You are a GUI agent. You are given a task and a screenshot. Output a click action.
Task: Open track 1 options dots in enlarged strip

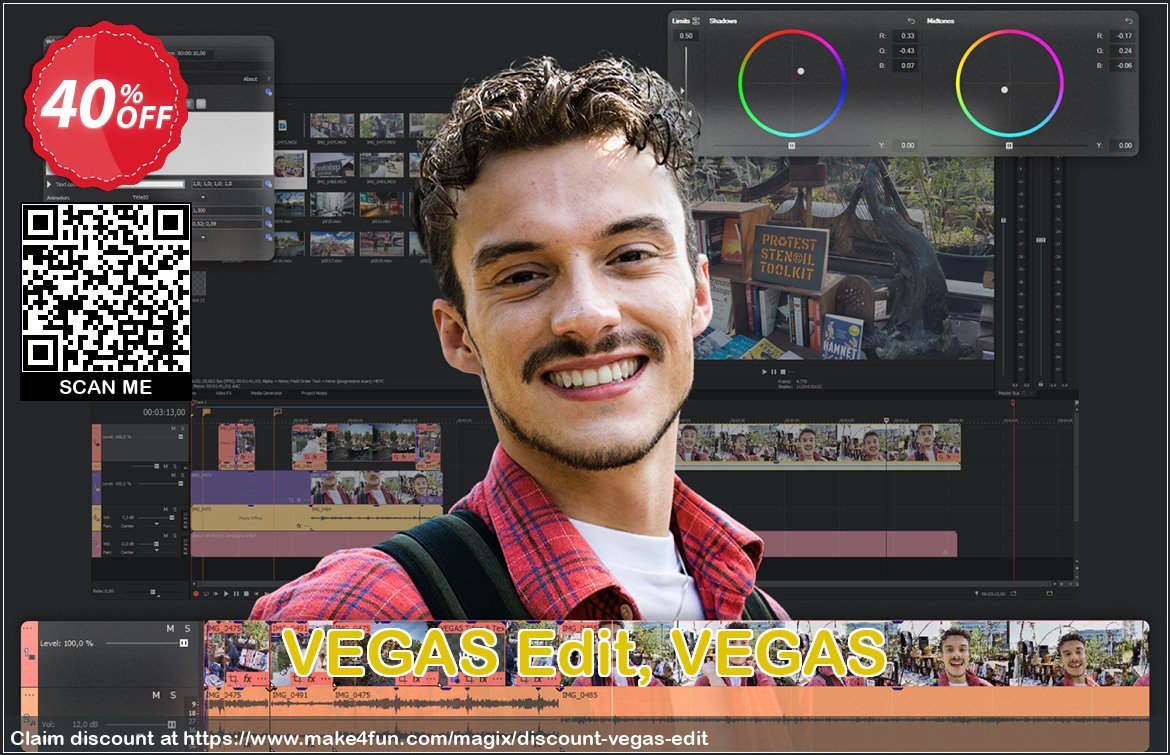[x=29, y=627]
